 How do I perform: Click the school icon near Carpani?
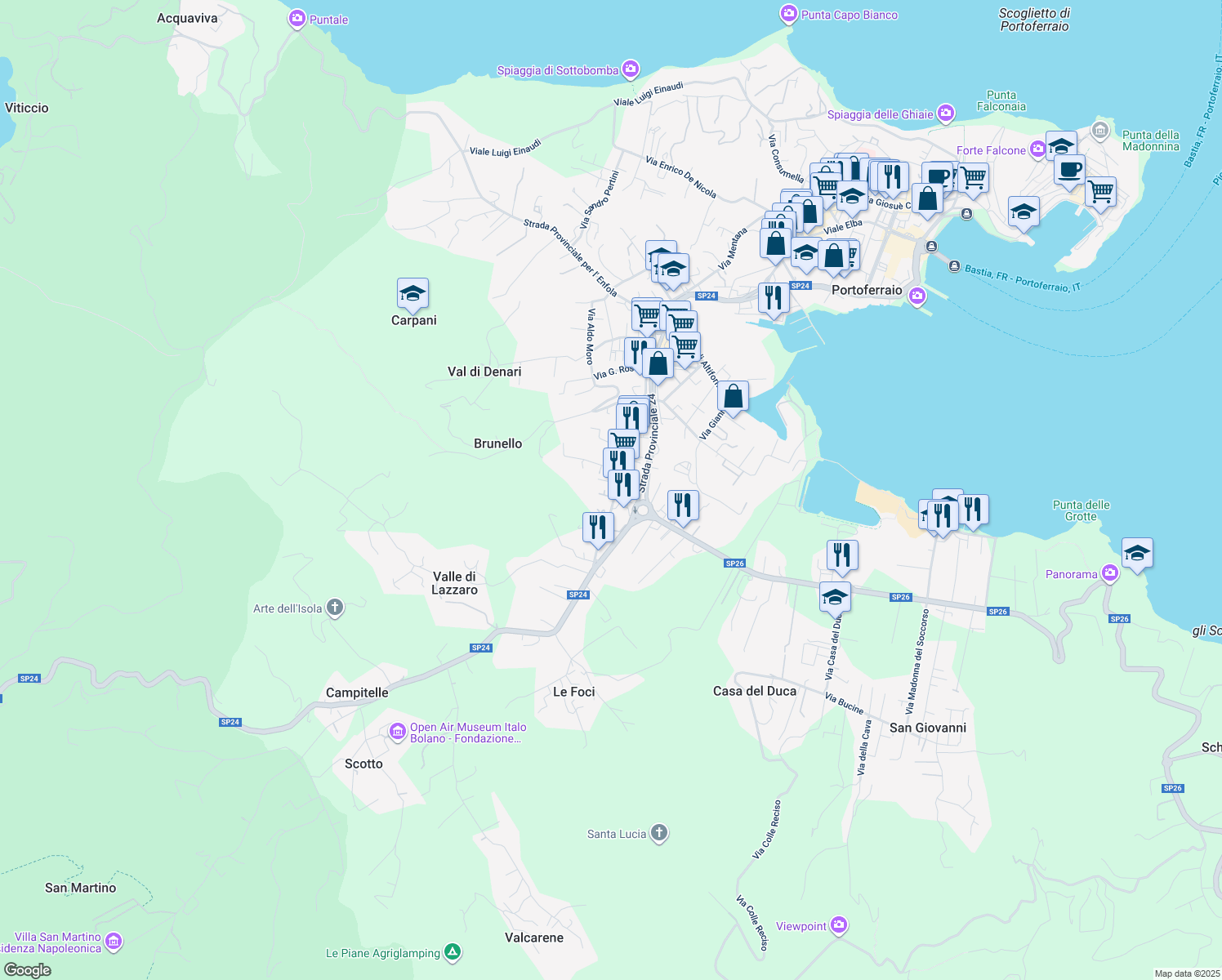413,294
